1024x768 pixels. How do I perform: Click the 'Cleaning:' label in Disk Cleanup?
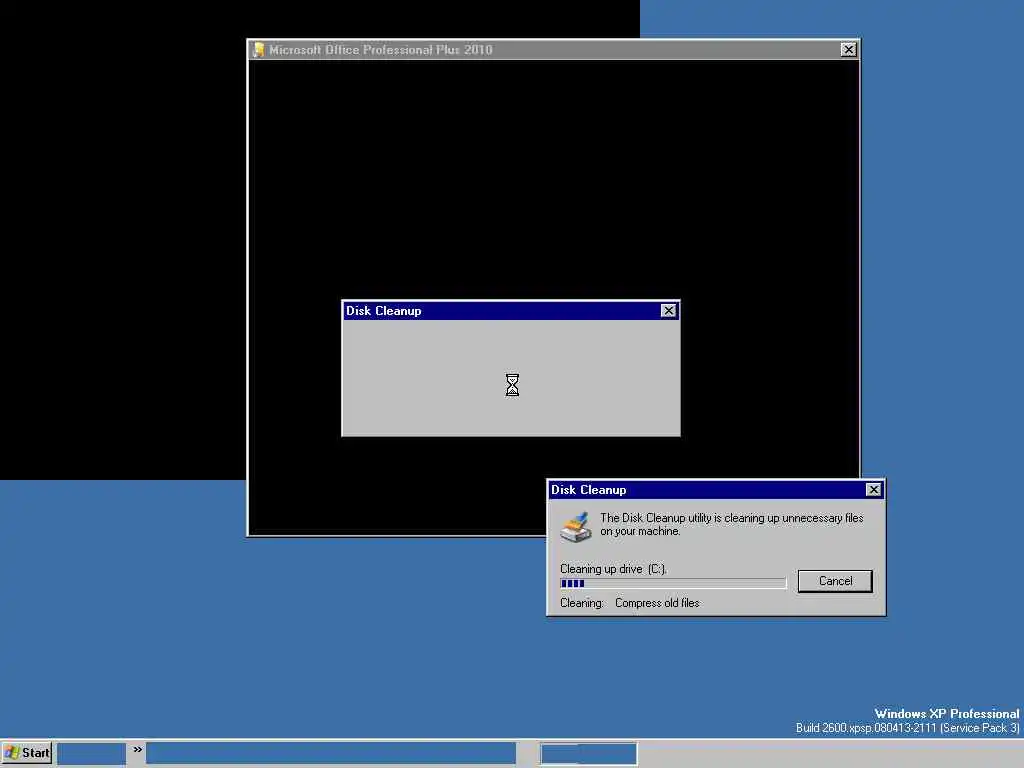pos(581,603)
